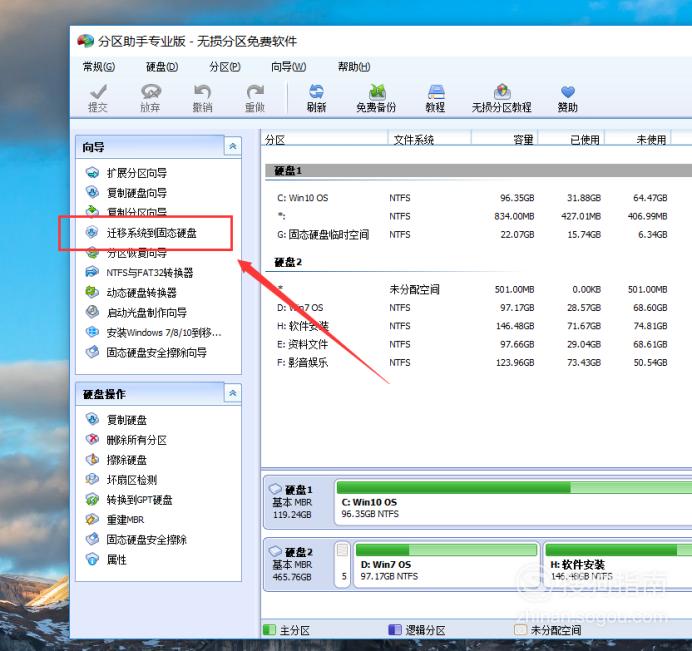This screenshot has width=692, height=651.
Task: Select the 硬盘2 group header in list
Action: click(288, 263)
